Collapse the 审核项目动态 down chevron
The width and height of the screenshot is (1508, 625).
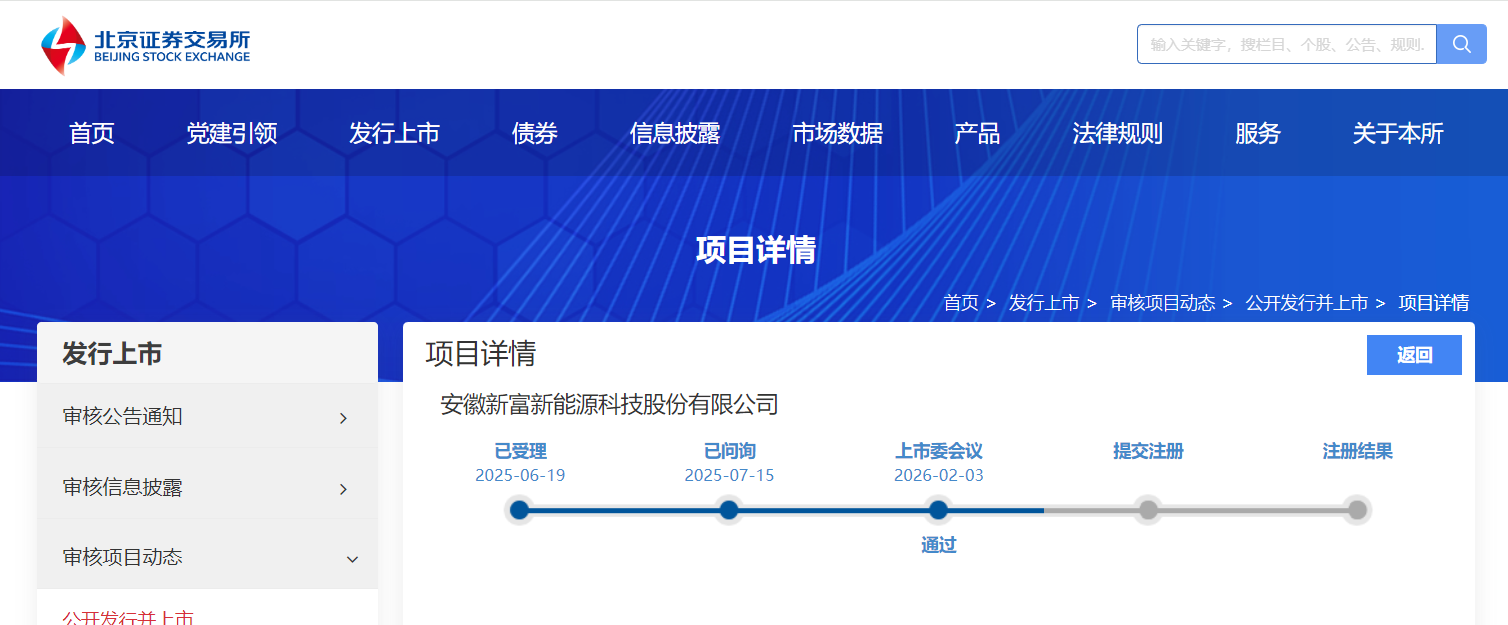352,559
